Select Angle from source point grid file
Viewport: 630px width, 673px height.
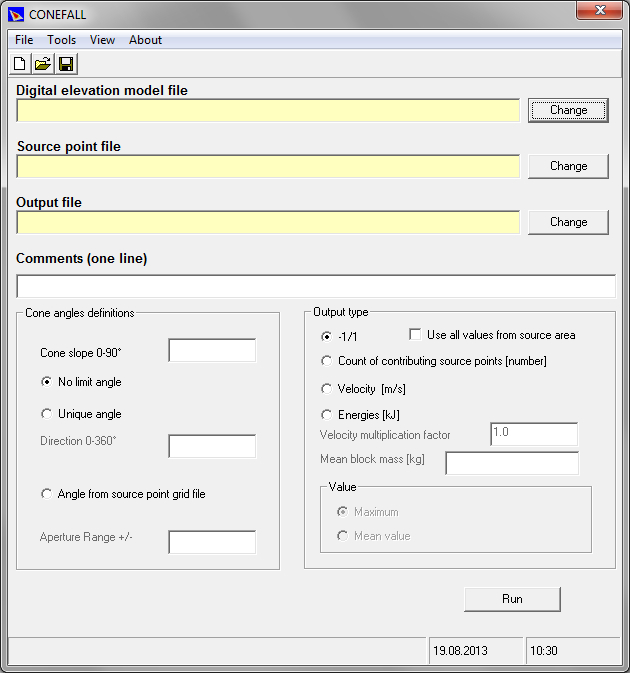[46, 494]
